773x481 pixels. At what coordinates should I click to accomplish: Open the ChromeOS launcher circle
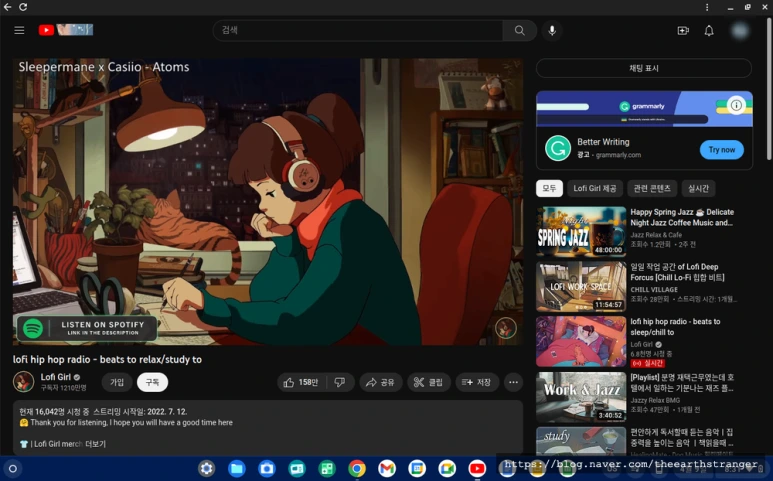13,469
